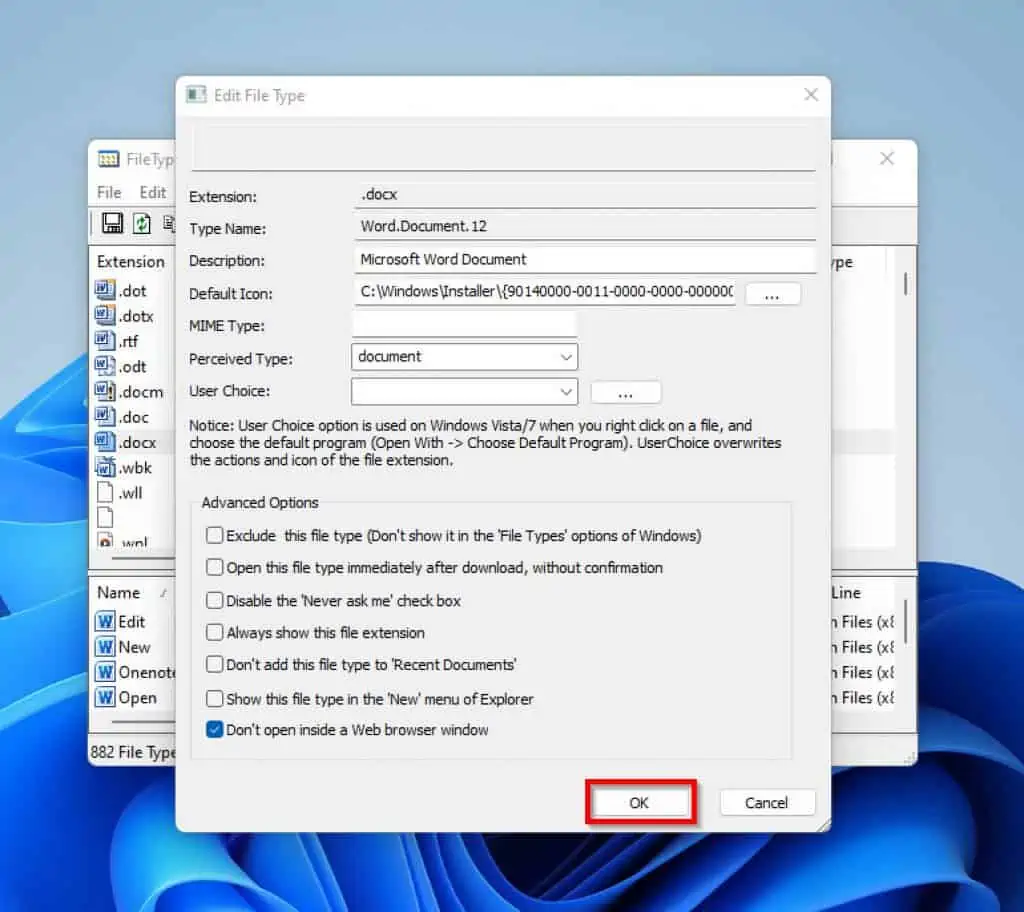Screen dimensions: 1024x912
Task: Enable 'Always show this file extension'
Action: click(215, 633)
